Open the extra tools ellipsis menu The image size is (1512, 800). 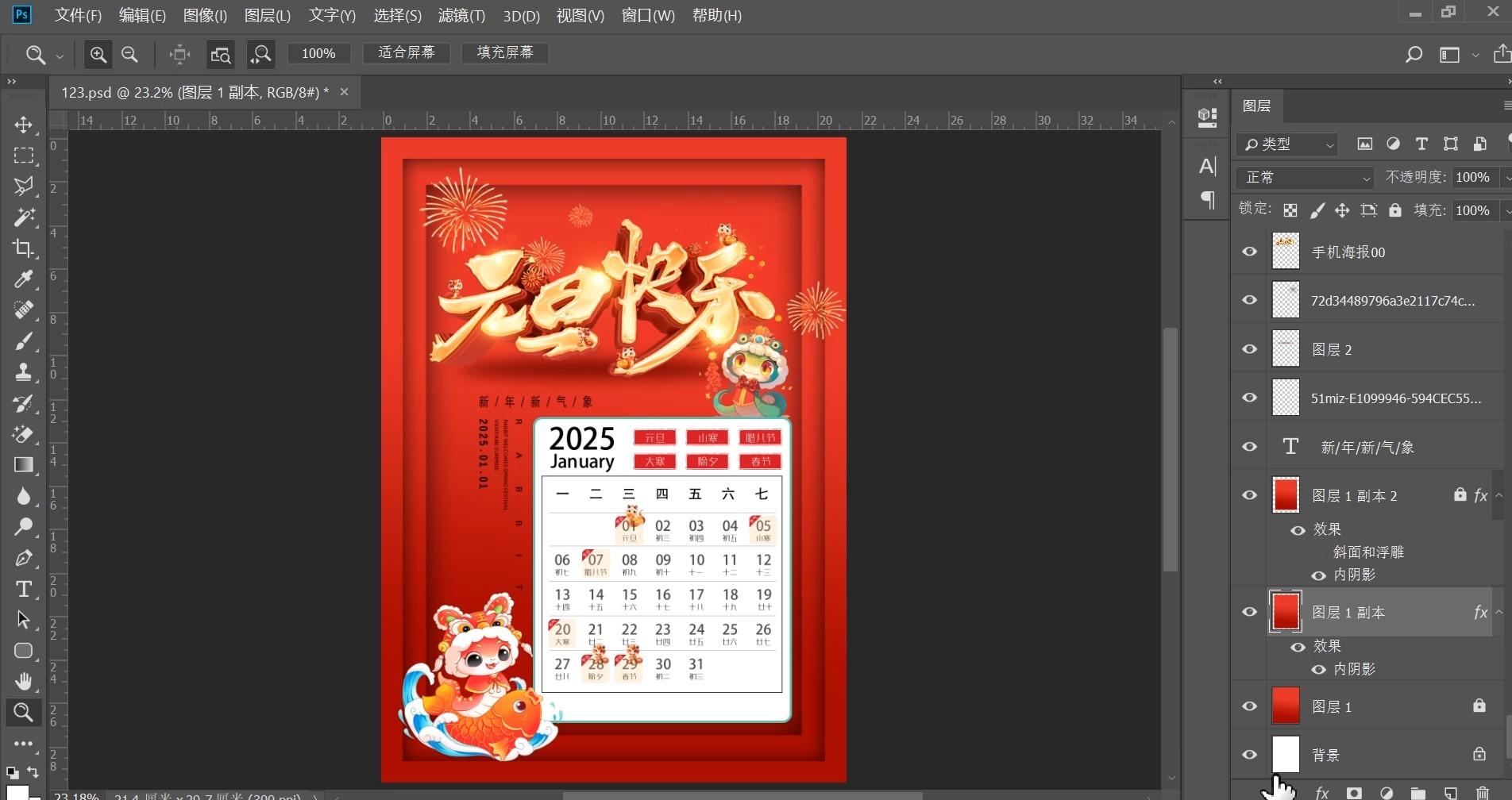[x=23, y=744]
